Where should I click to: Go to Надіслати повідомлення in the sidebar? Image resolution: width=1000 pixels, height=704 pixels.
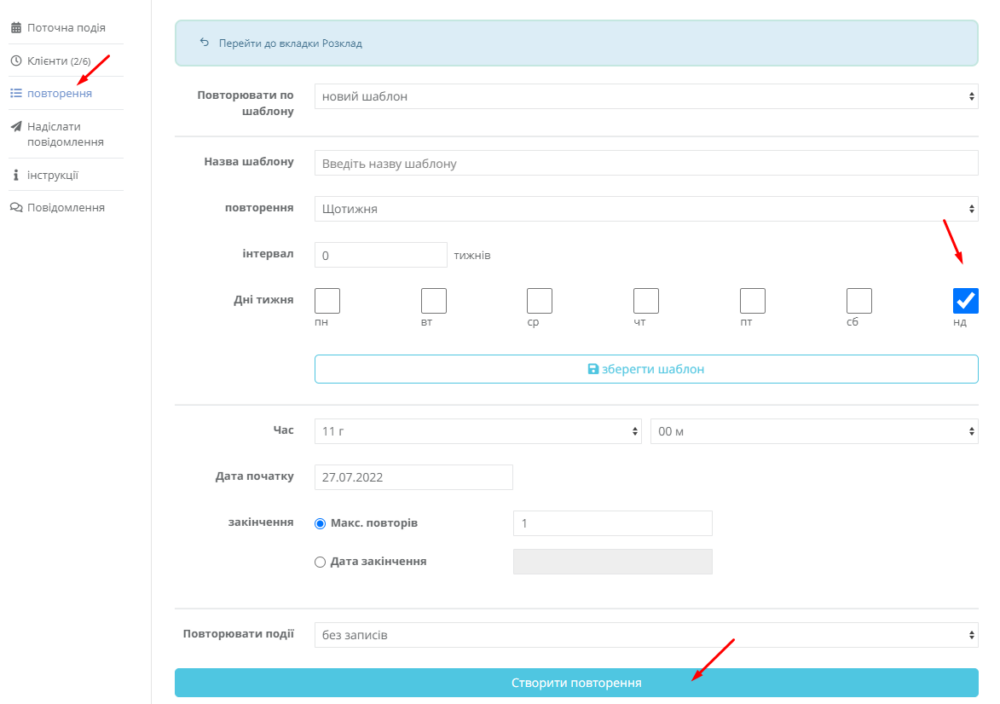pyautogui.click(x=66, y=134)
